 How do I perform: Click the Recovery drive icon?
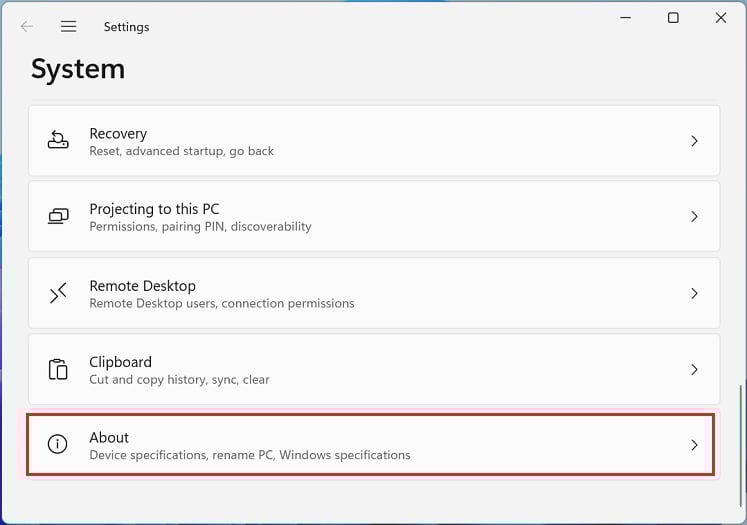pos(58,140)
